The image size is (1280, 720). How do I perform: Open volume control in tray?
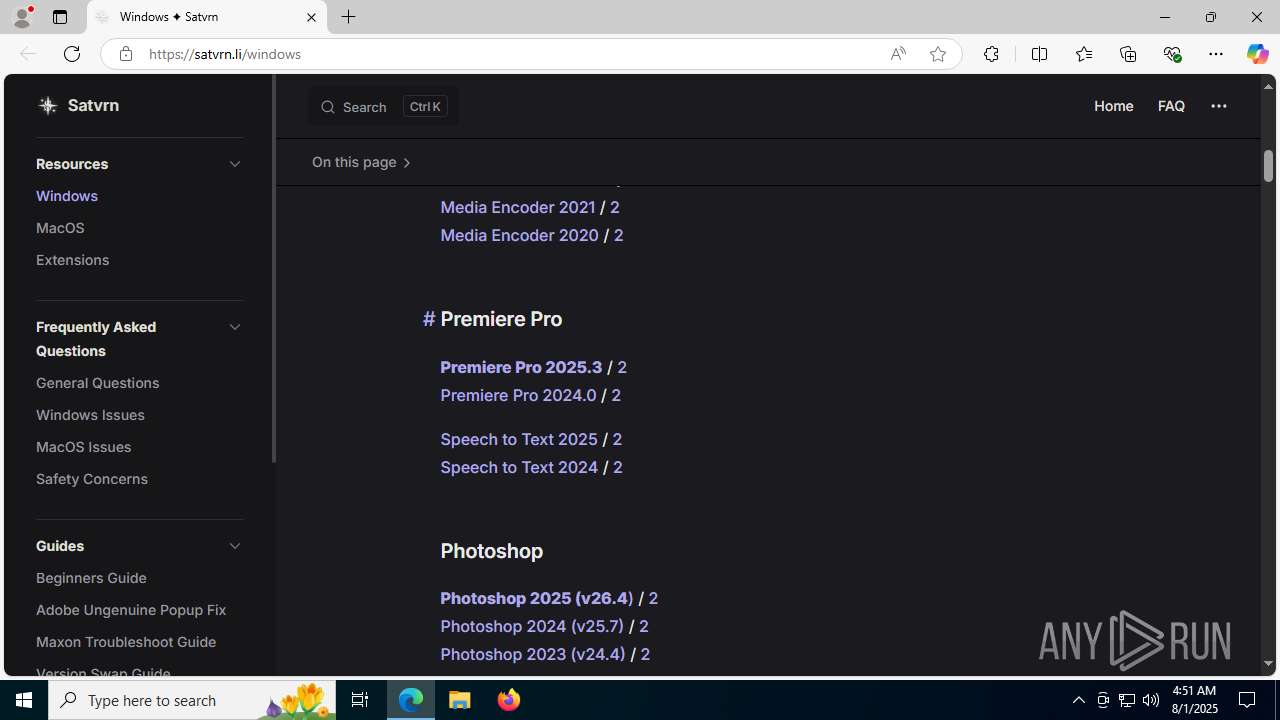click(1150, 700)
